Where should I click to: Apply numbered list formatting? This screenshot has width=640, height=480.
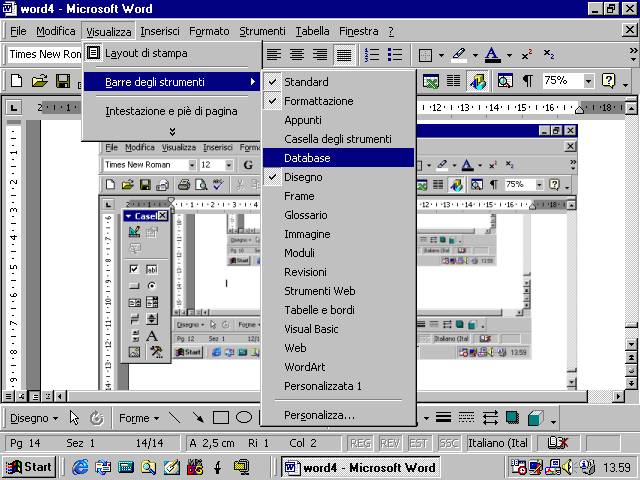coord(372,54)
